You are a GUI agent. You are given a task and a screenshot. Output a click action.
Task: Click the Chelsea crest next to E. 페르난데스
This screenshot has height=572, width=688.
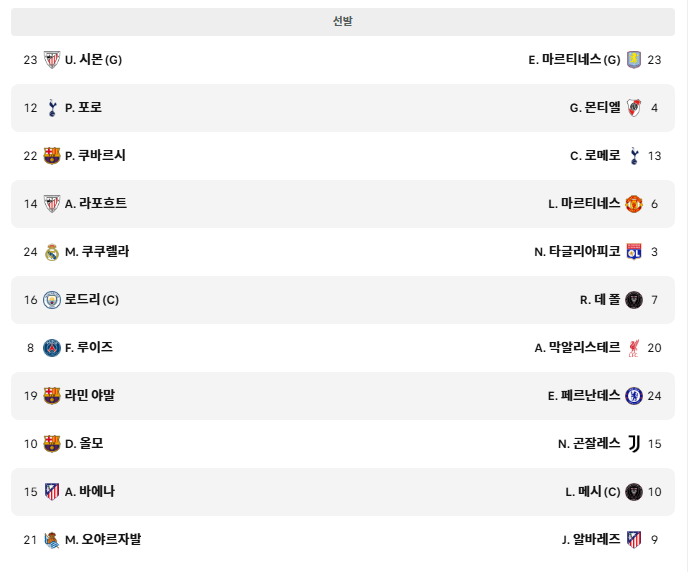coord(634,396)
